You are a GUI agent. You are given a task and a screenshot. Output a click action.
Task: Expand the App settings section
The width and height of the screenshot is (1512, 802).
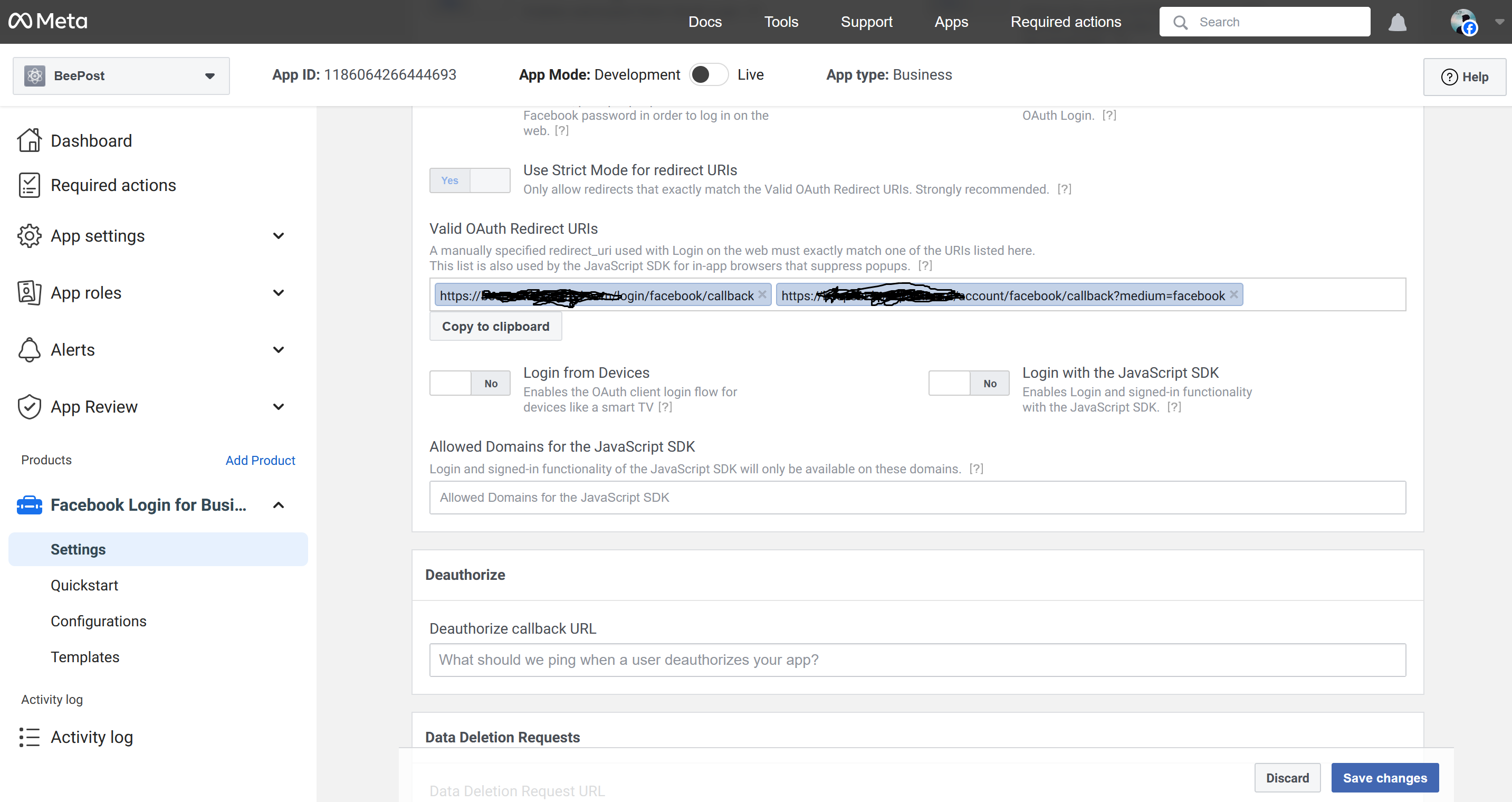pyautogui.click(x=279, y=235)
